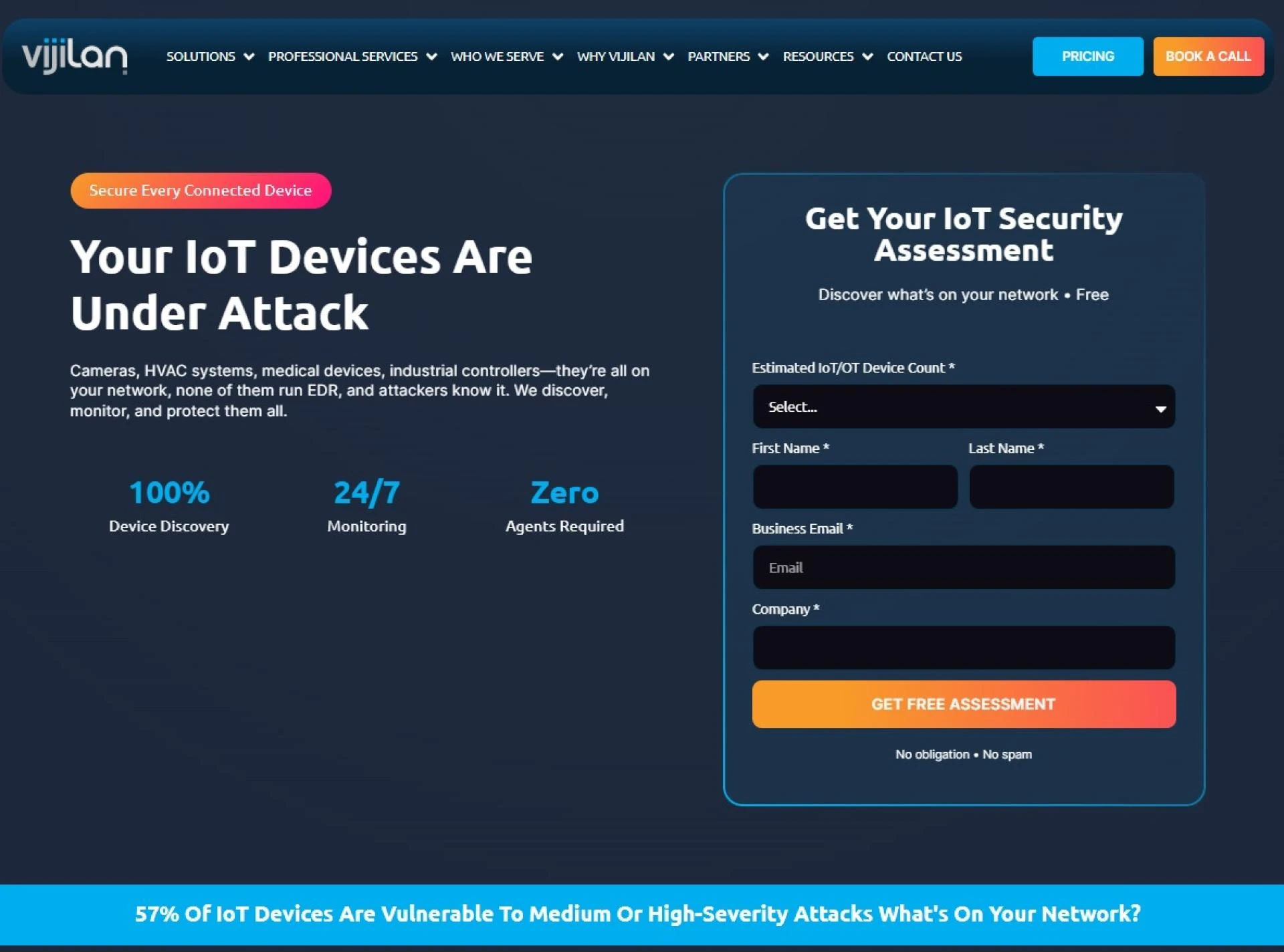This screenshot has height=952, width=1284.
Task: Click Book A Call
Action: click(x=1208, y=56)
